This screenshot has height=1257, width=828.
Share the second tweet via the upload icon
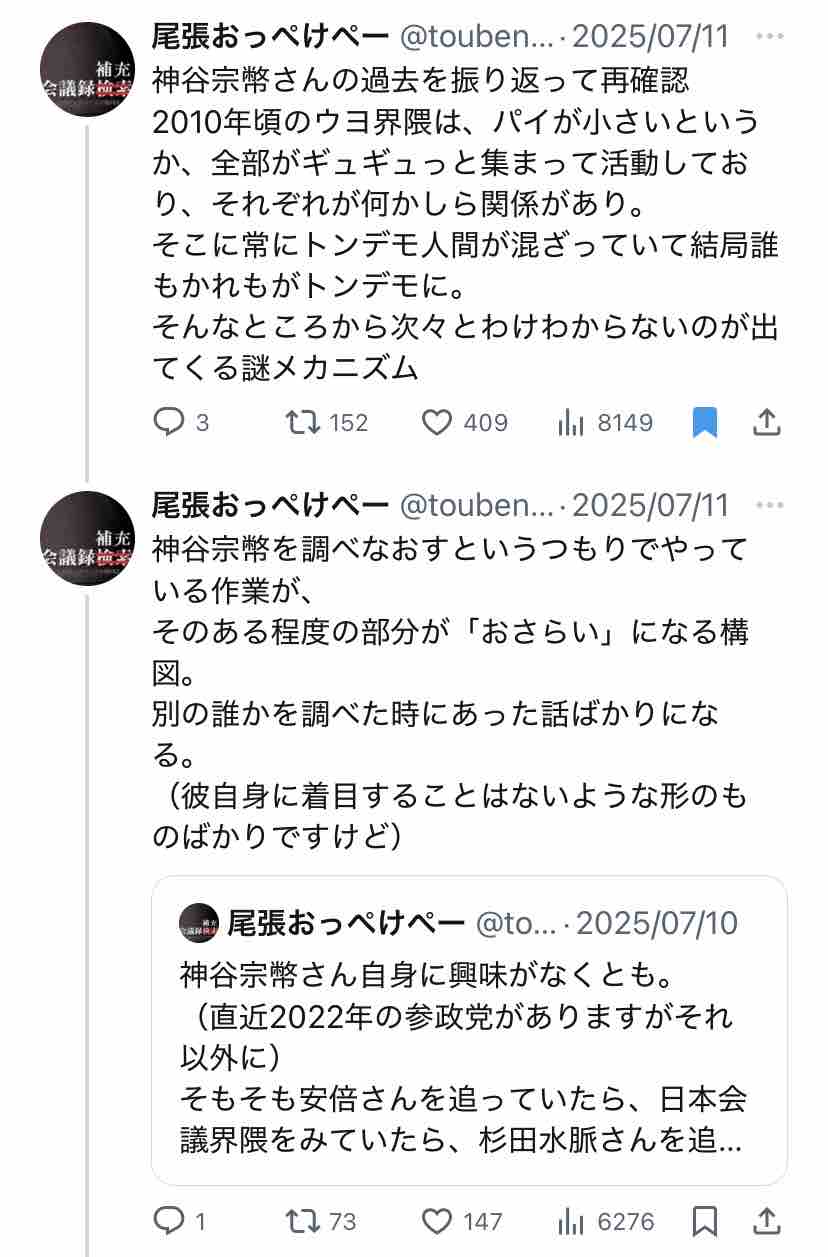pyautogui.click(x=766, y=1221)
